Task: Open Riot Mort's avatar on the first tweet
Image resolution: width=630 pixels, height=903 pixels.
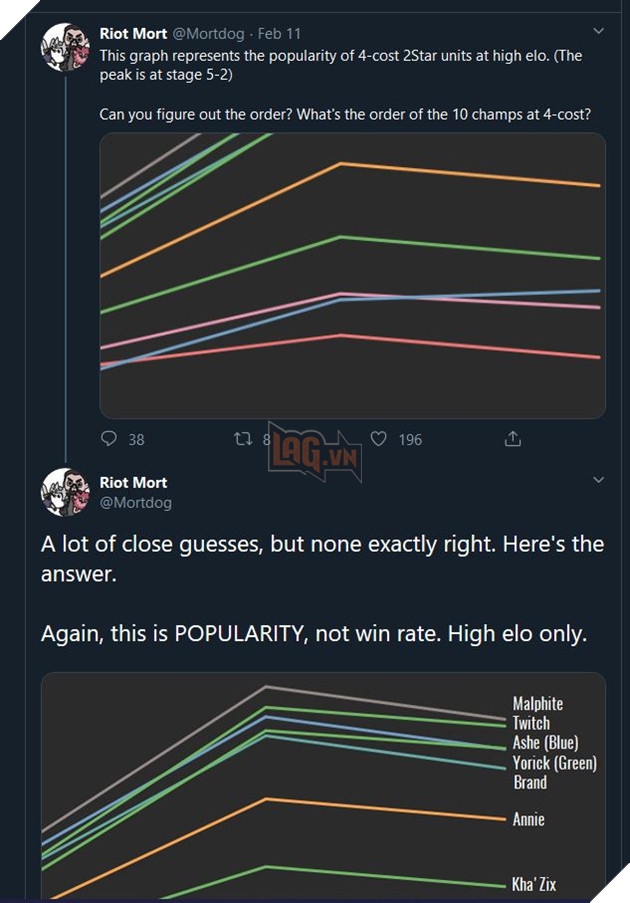Action: 66,47
